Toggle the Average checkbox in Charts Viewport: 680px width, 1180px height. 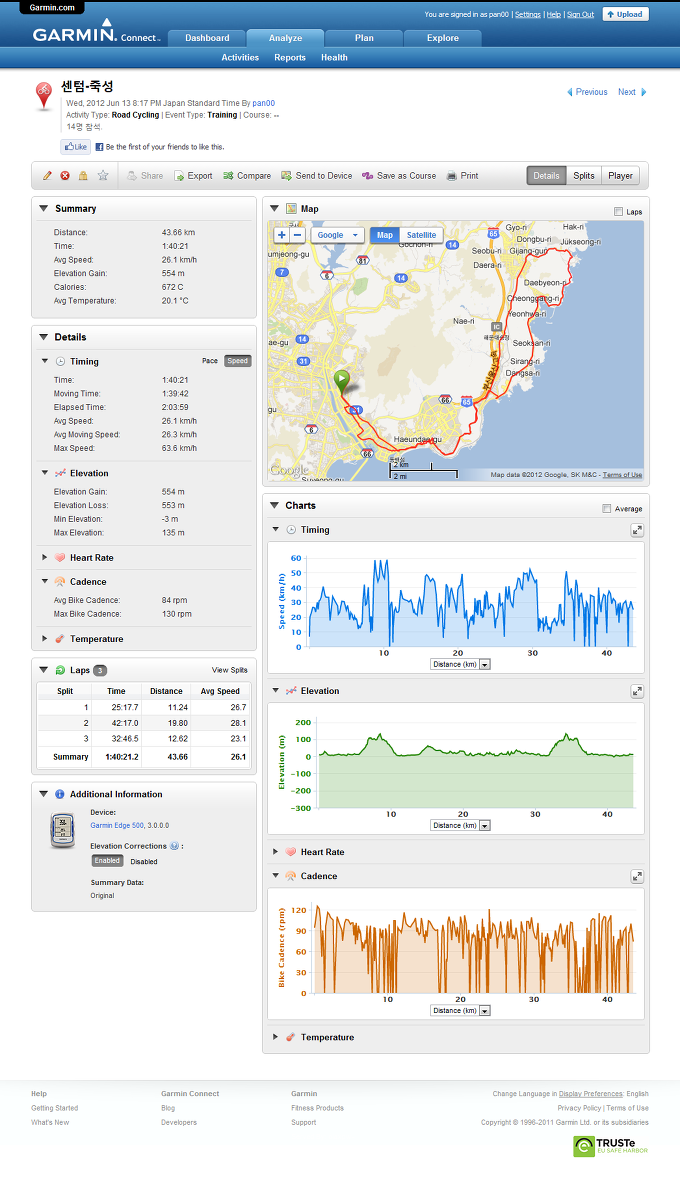(x=606, y=509)
